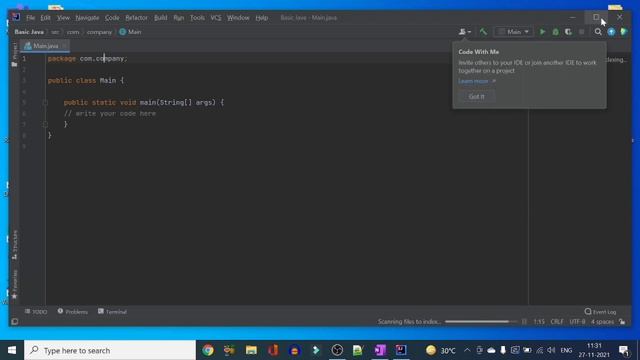Open the Code With Me toolbar icon
The width and height of the screenshot is (640, 360).
pos(464,32)
